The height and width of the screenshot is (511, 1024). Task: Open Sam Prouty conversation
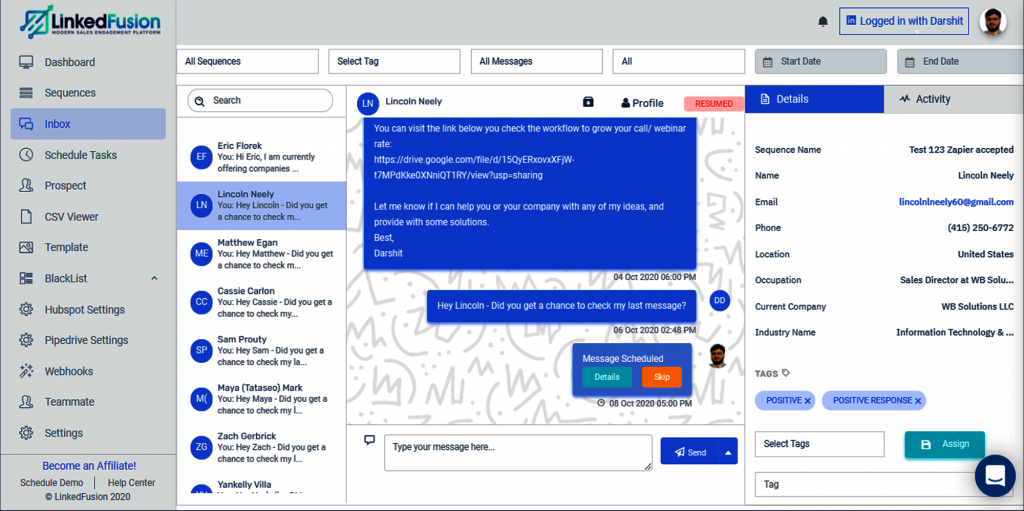[x=261, y=350]
